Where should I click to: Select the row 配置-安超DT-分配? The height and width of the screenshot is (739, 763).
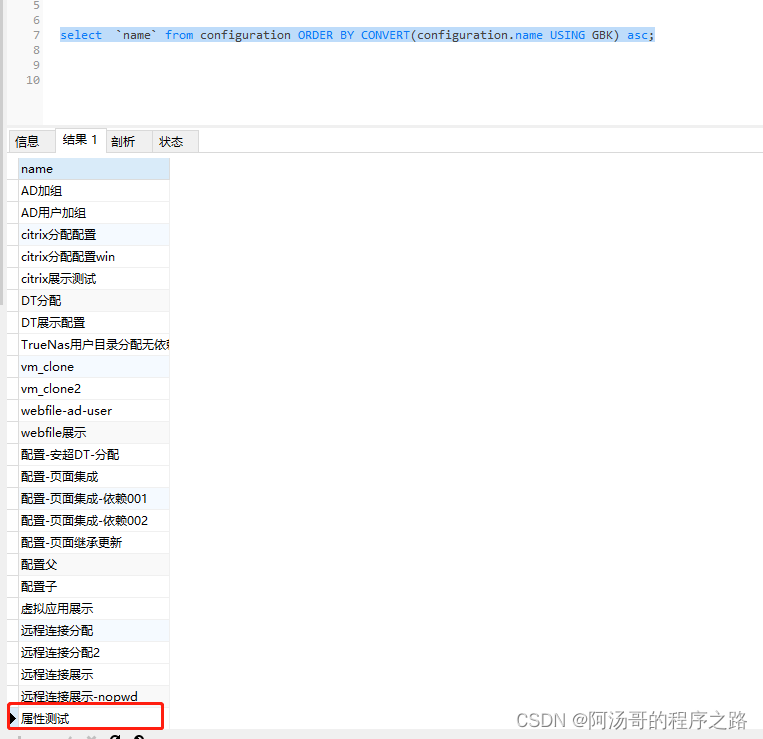pyautogui.click(x=94, y=454)
